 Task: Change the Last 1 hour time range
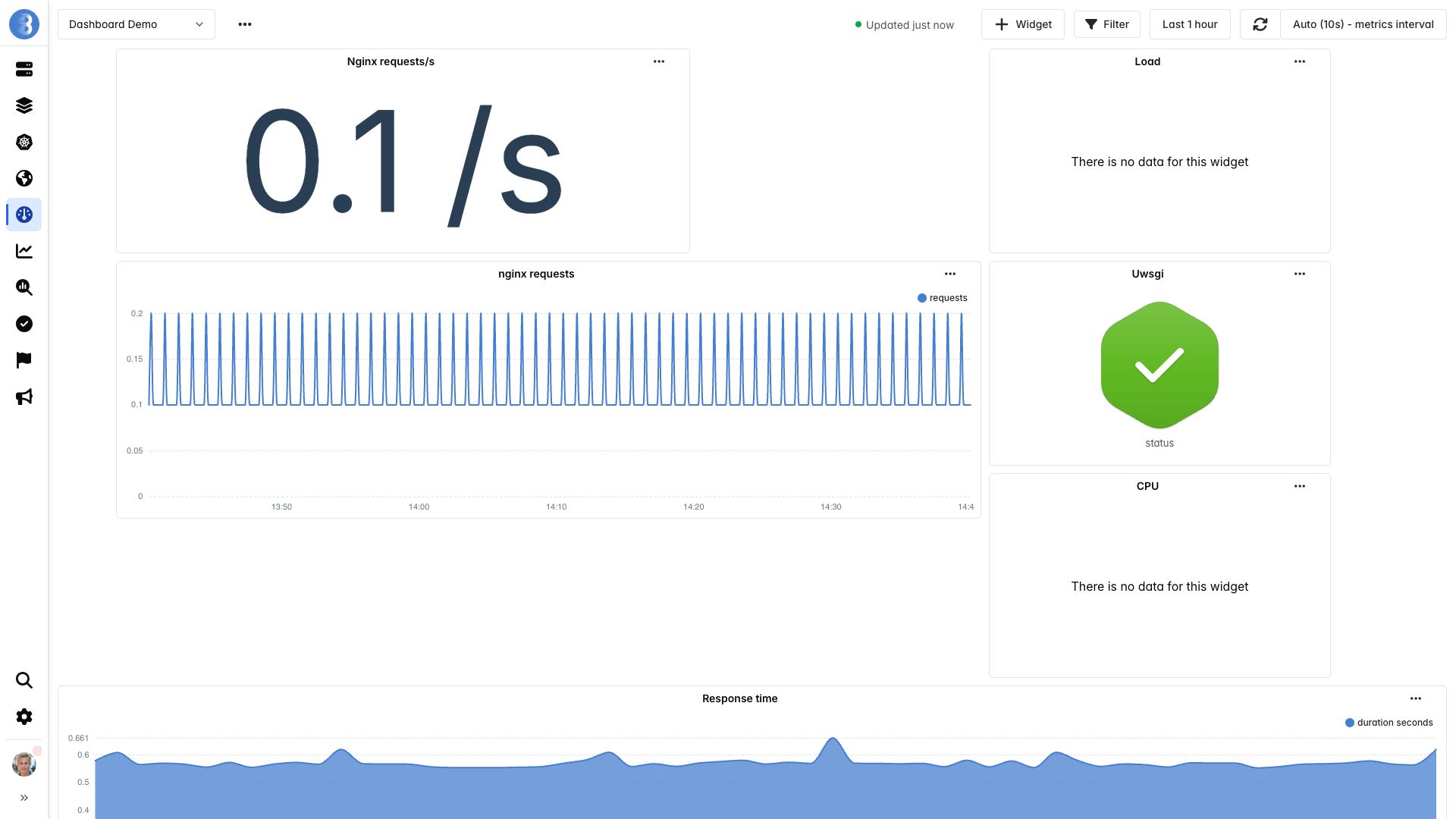tap(1190, 24)
